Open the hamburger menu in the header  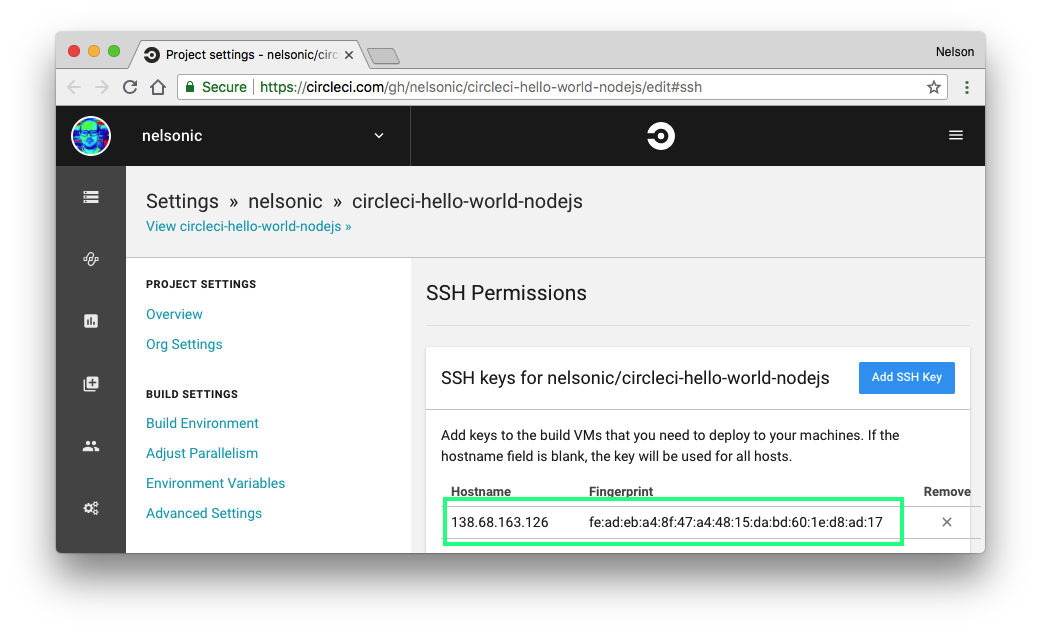(956, 135)
